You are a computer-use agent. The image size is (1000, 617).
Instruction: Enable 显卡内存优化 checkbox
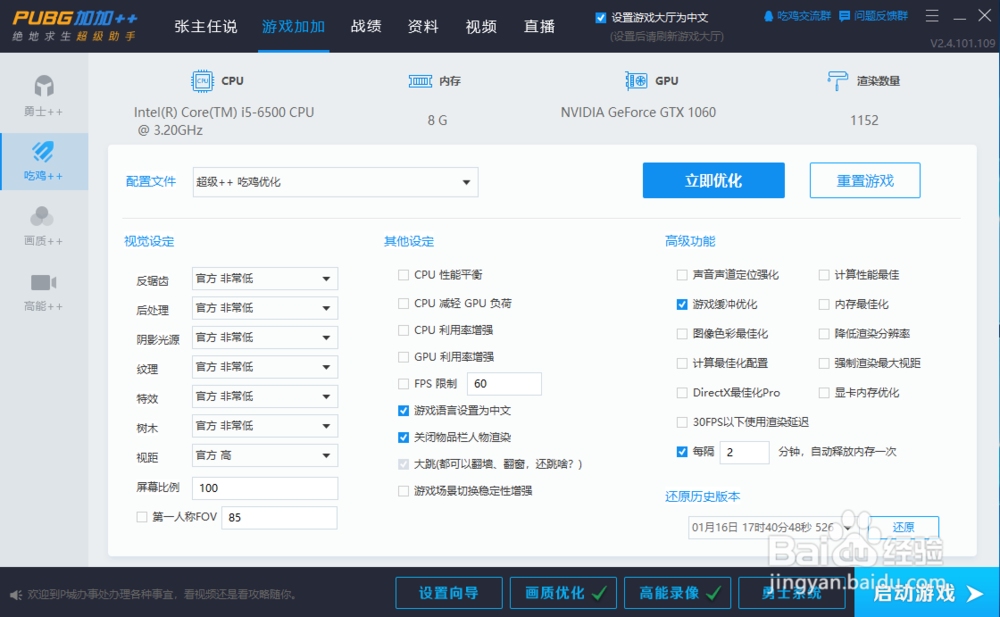pos(824,392)
